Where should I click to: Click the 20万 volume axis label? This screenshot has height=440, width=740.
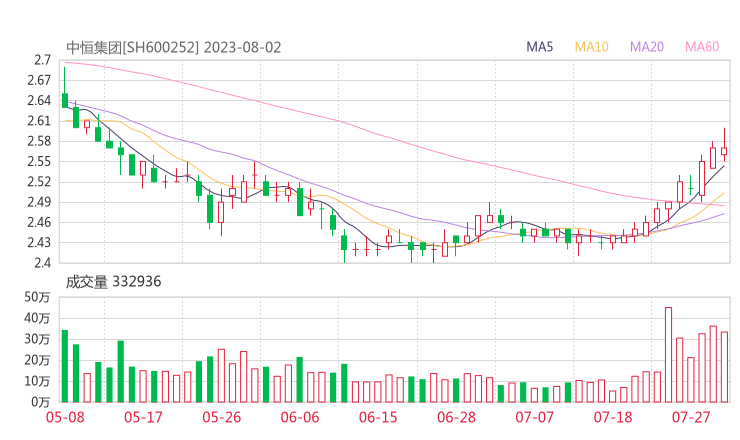point(37,360)
